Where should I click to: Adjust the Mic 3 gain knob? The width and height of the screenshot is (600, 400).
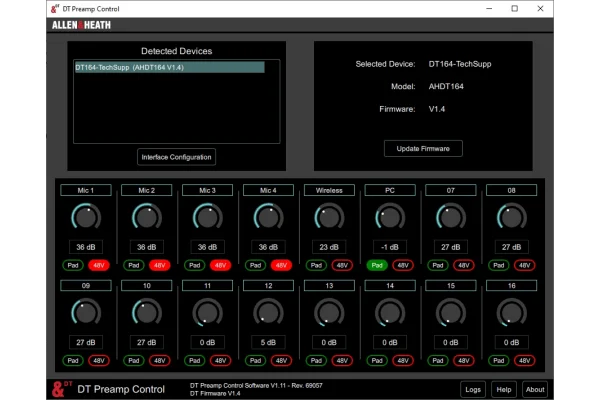point(207,217)
